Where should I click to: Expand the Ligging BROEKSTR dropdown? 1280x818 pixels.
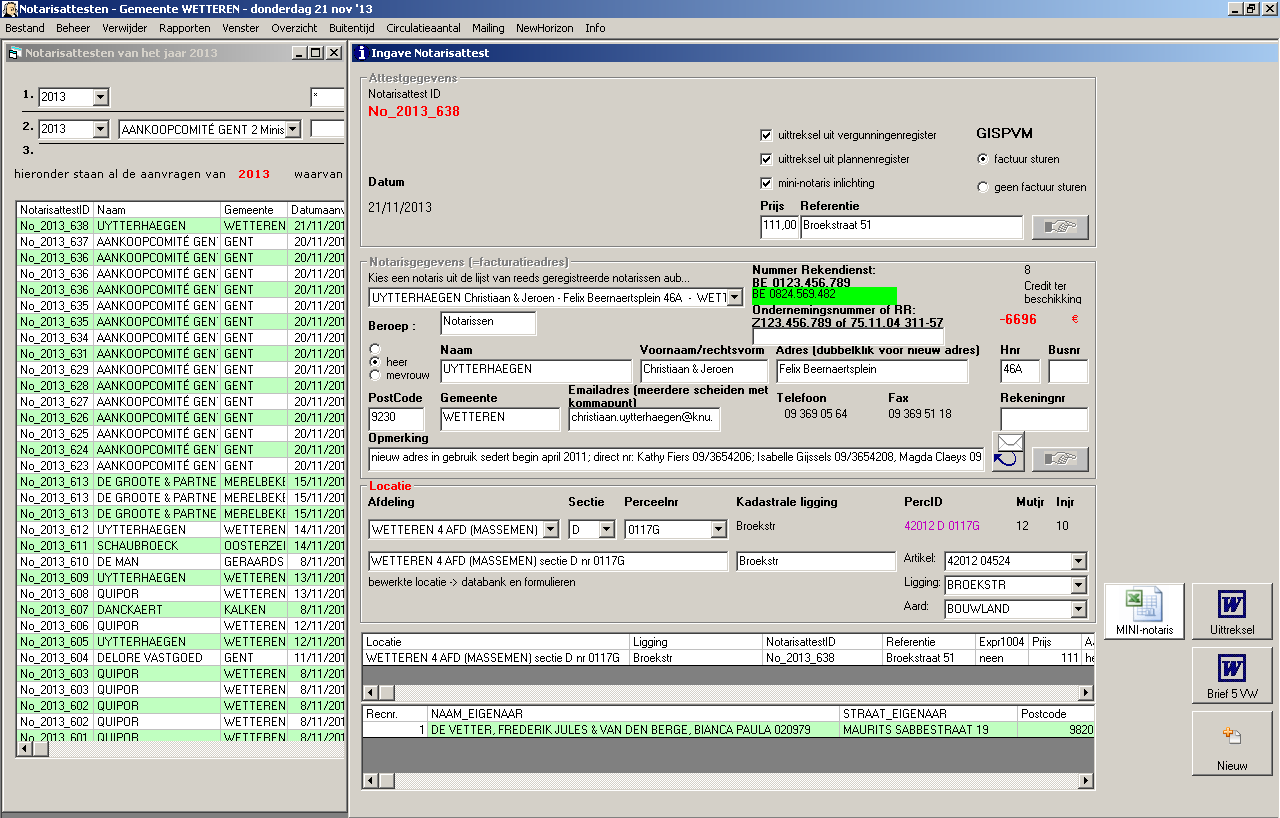[x=1078, y=585]
